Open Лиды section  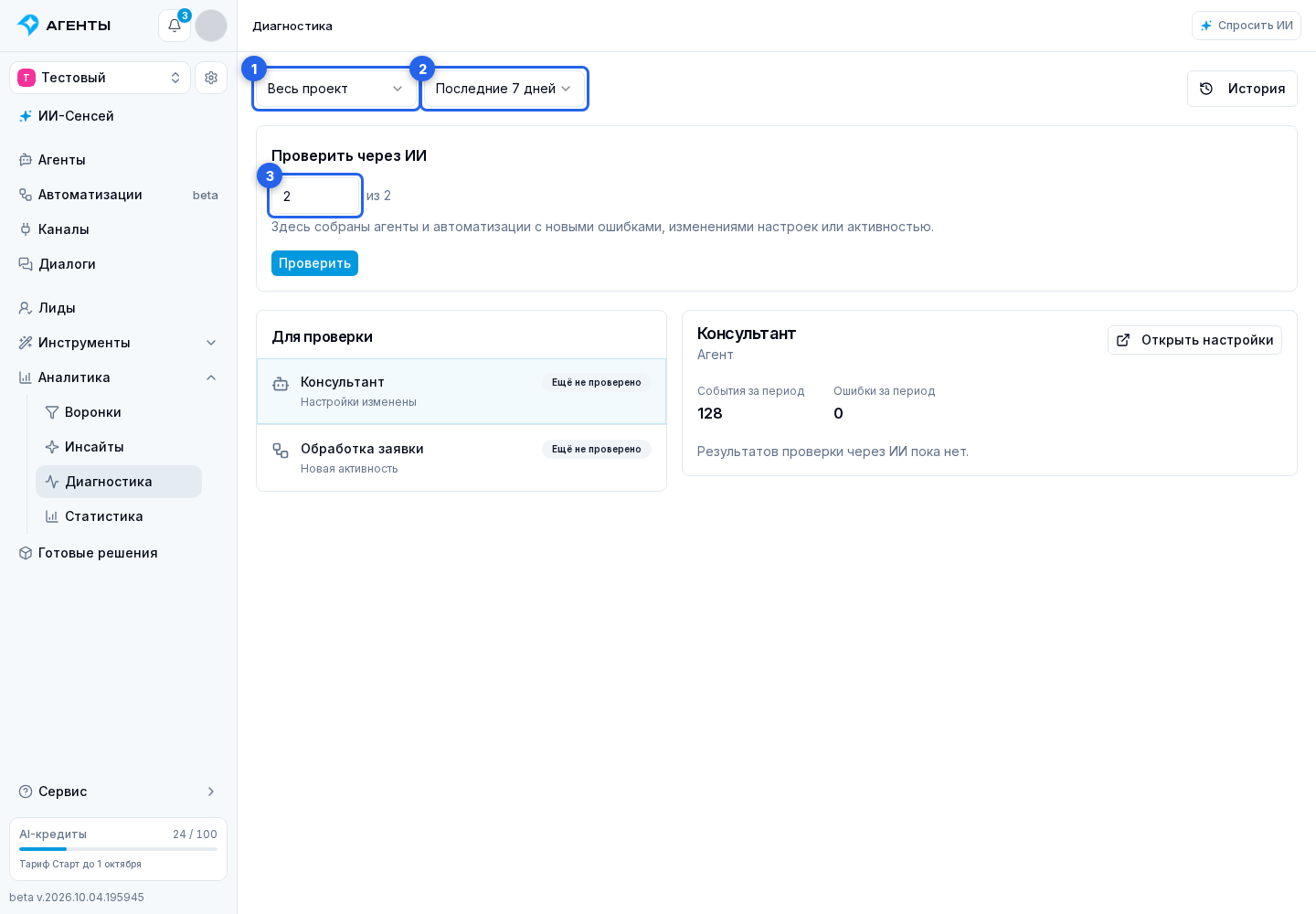tap(119, 308)
